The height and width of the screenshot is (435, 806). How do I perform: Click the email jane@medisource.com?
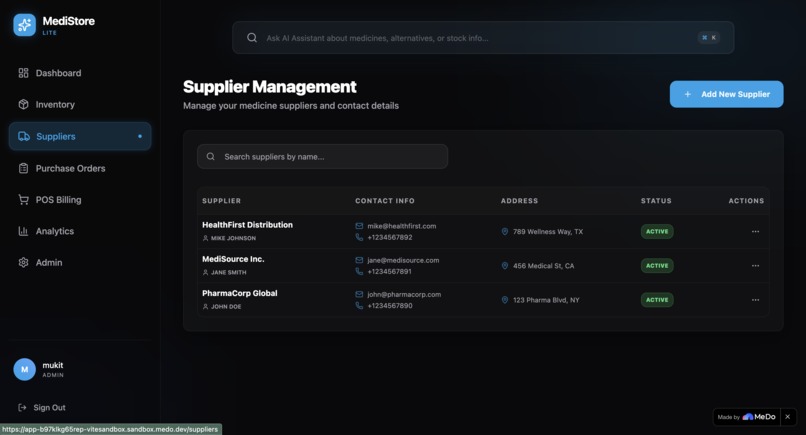point(403,260)
